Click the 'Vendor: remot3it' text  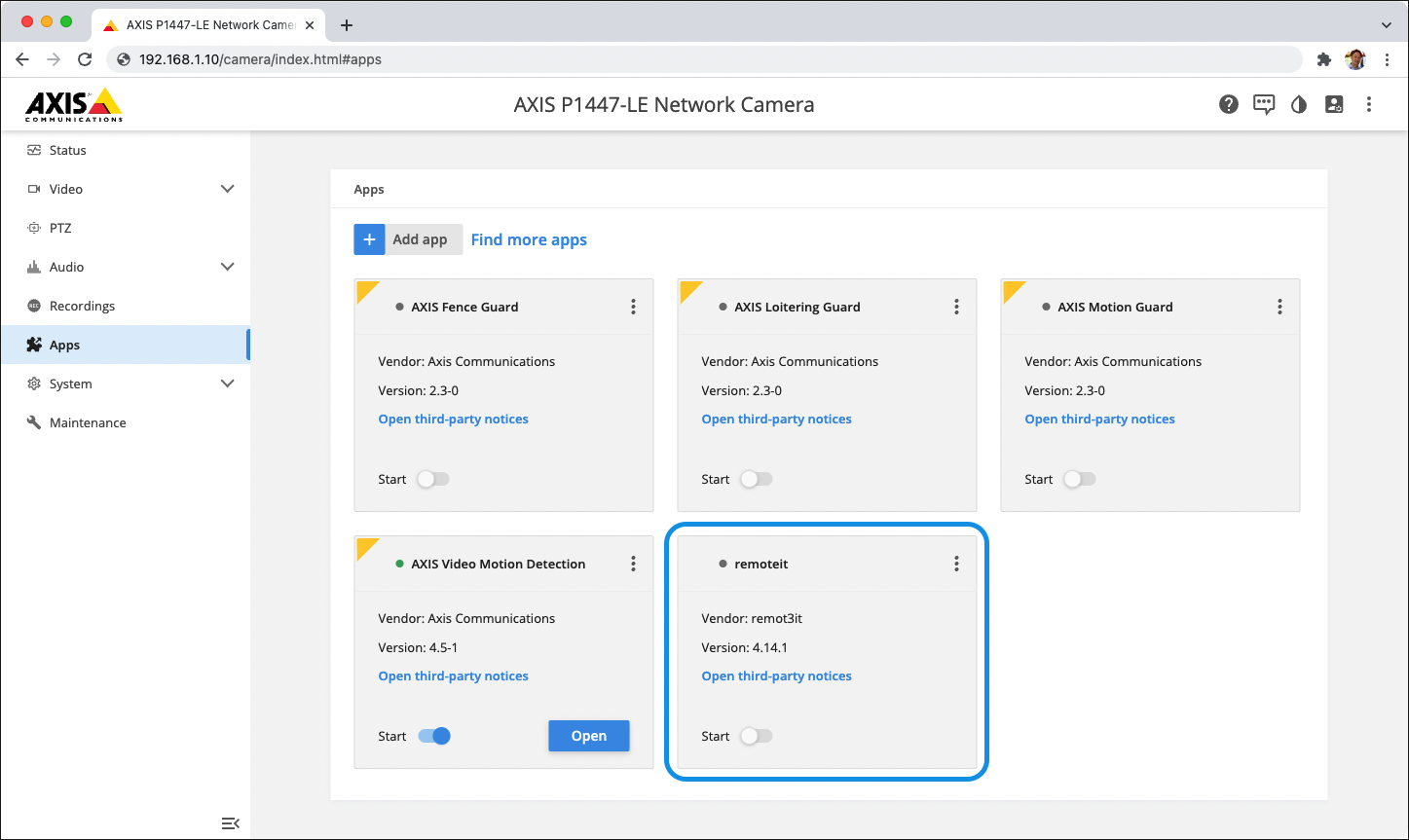click(752, 618)
